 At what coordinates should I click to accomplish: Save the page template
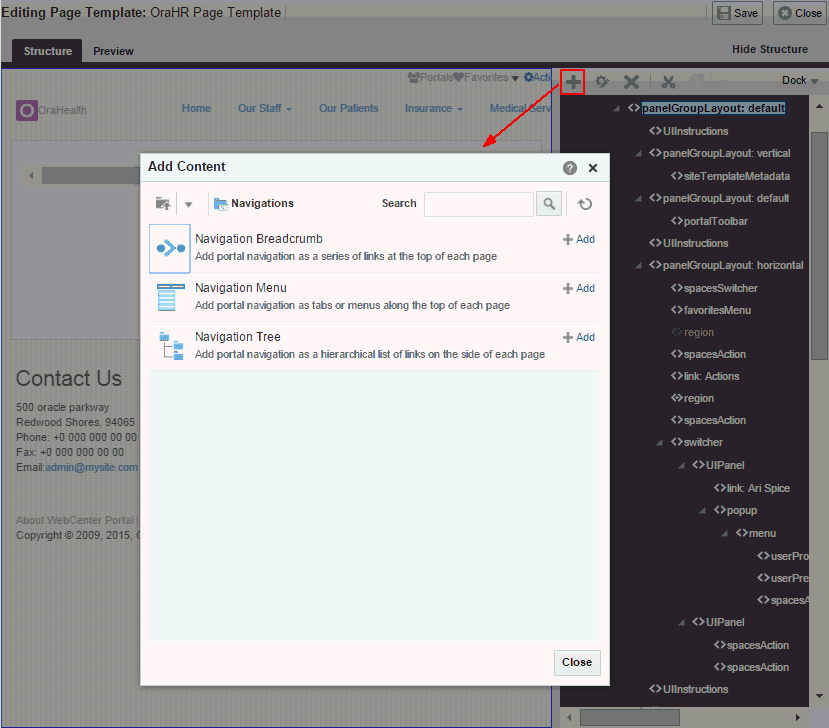tap(738, 13)
